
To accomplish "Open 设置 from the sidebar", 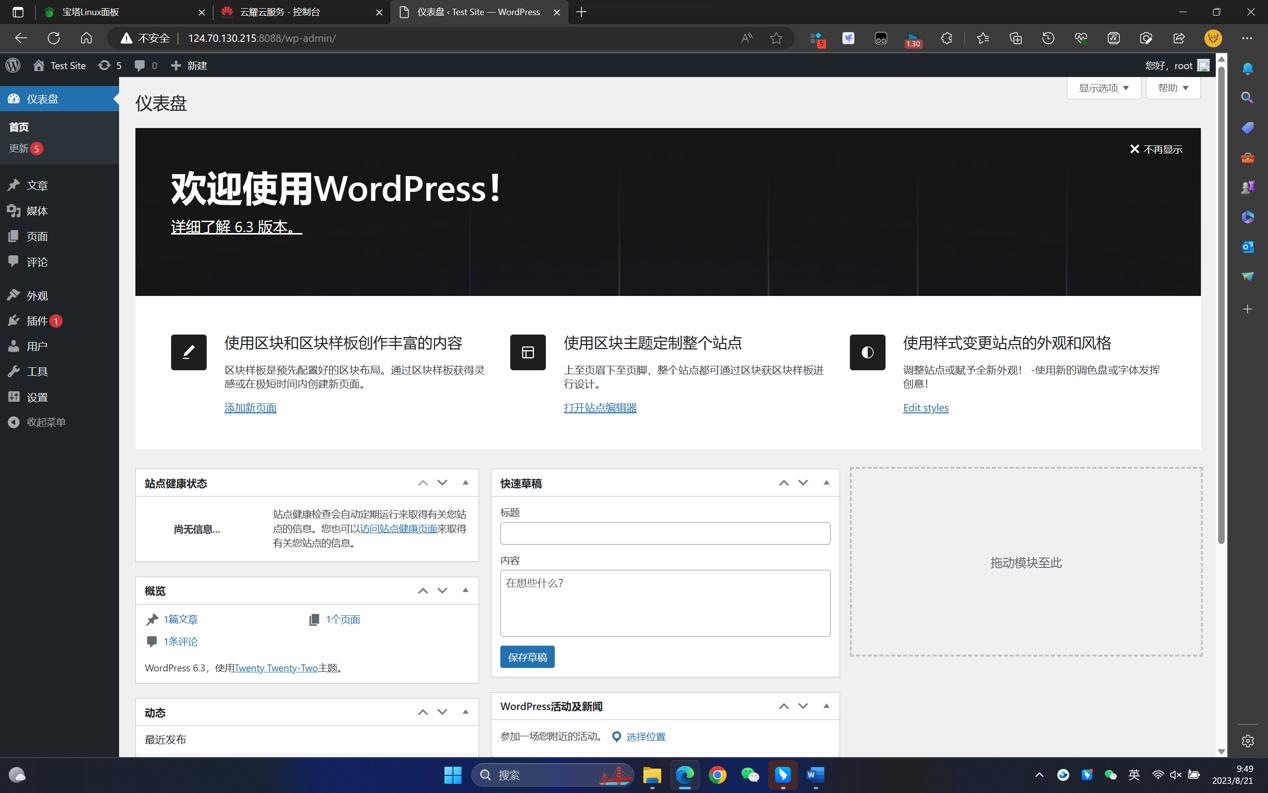I will point(36,396).
